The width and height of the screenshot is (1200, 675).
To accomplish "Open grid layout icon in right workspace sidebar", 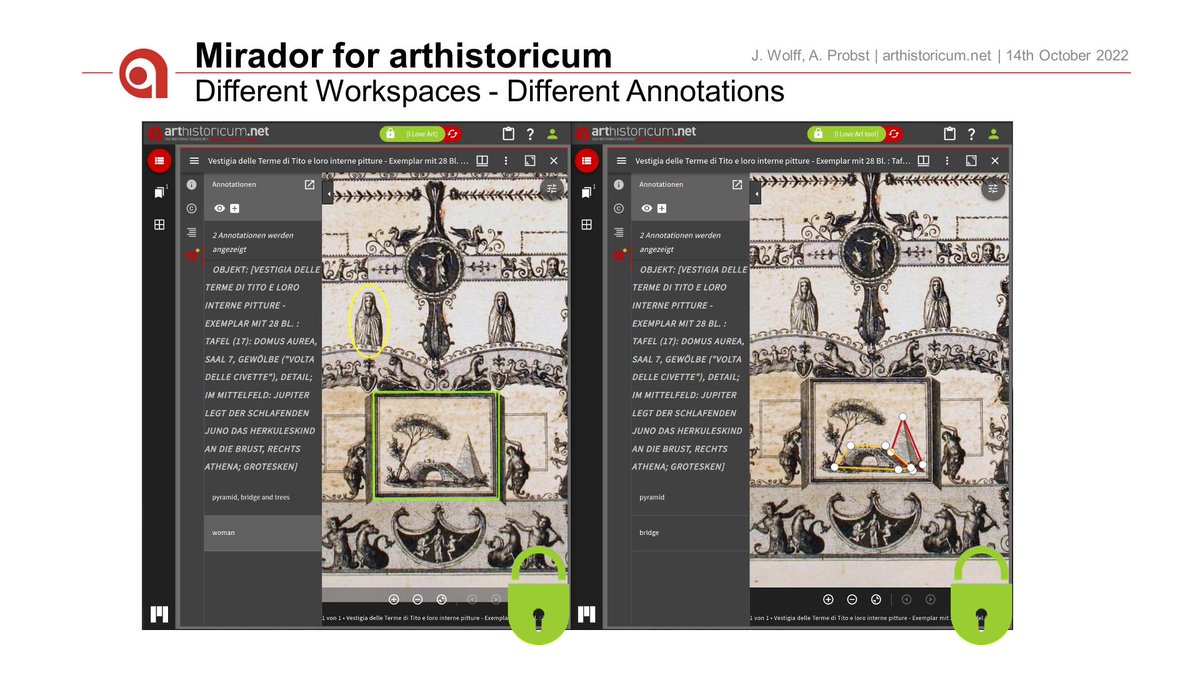I will 587,225.
